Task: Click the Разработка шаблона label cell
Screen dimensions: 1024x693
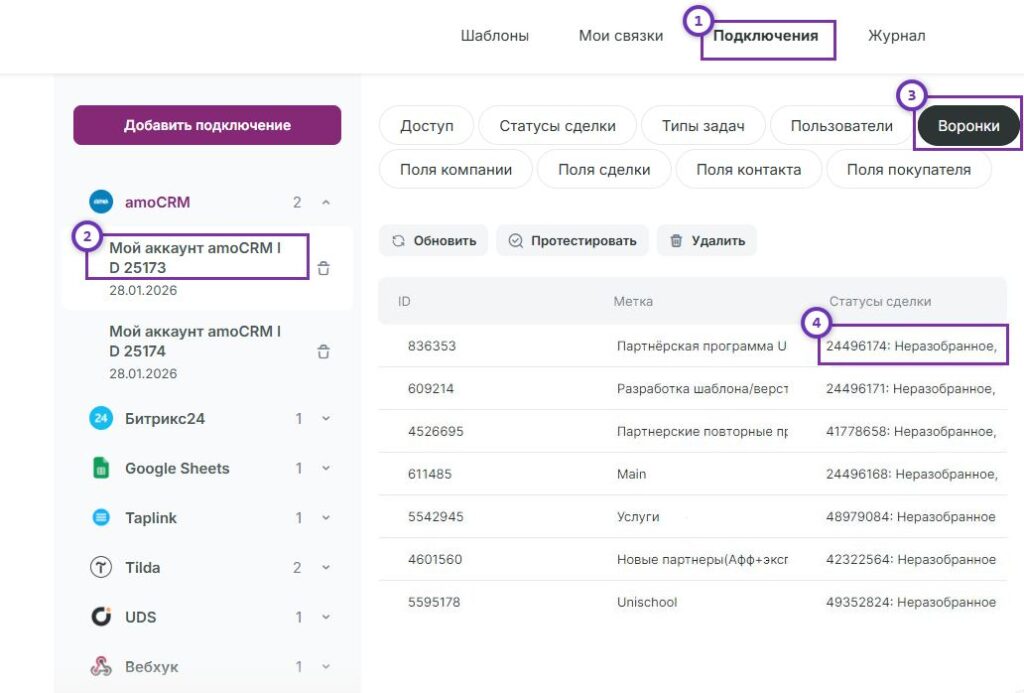Action: point(702,388)
